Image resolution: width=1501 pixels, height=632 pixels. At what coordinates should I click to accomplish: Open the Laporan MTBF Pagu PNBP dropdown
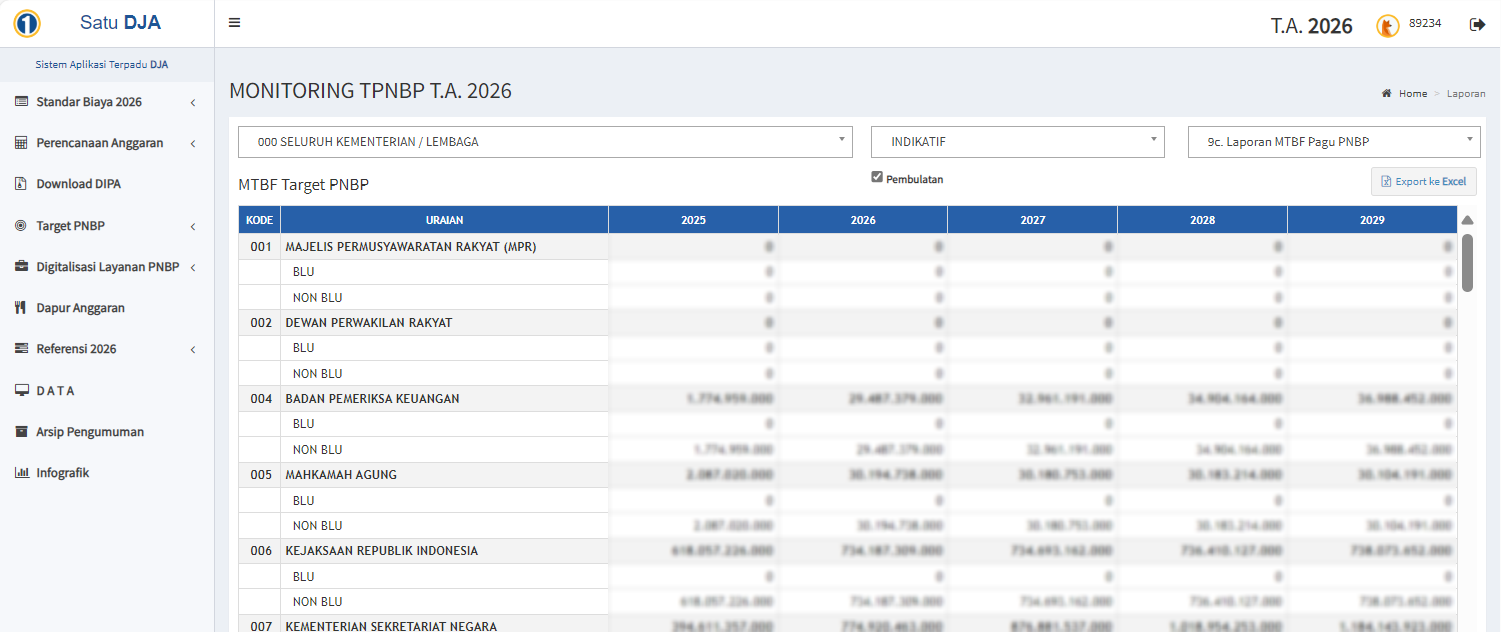pyautogui.click(x=1334, y=142)
